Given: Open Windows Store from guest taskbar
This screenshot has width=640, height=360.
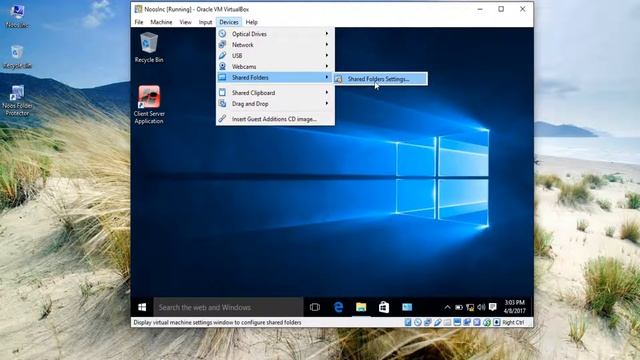Looking at the screenshot, I should point(384,307).
